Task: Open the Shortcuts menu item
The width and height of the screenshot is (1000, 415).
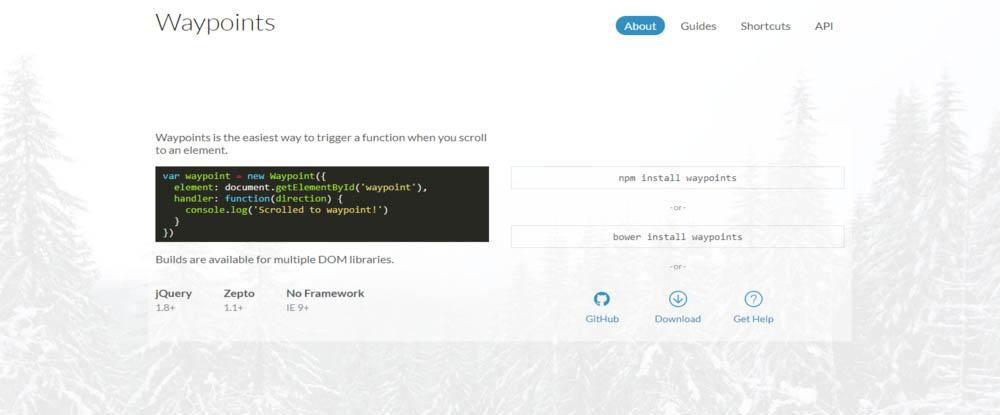Action: coord(765,26)
